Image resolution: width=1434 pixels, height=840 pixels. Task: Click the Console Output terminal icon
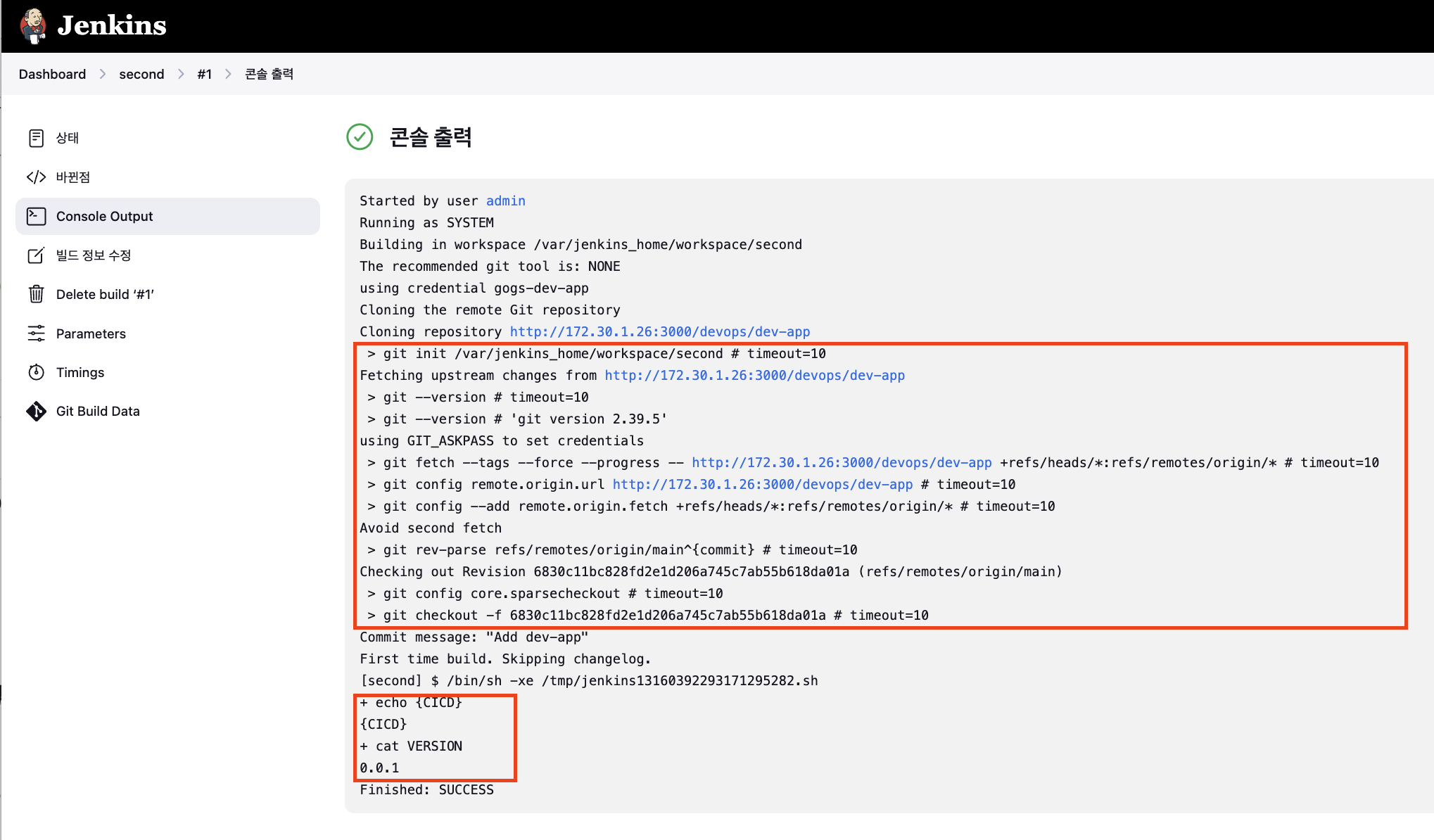click(x=36, y=216)
